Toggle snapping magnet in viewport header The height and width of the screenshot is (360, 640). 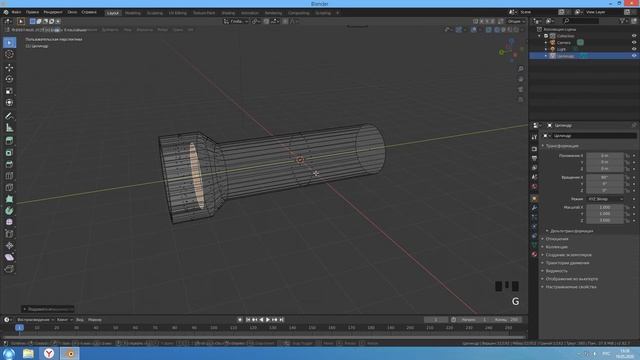266,21
